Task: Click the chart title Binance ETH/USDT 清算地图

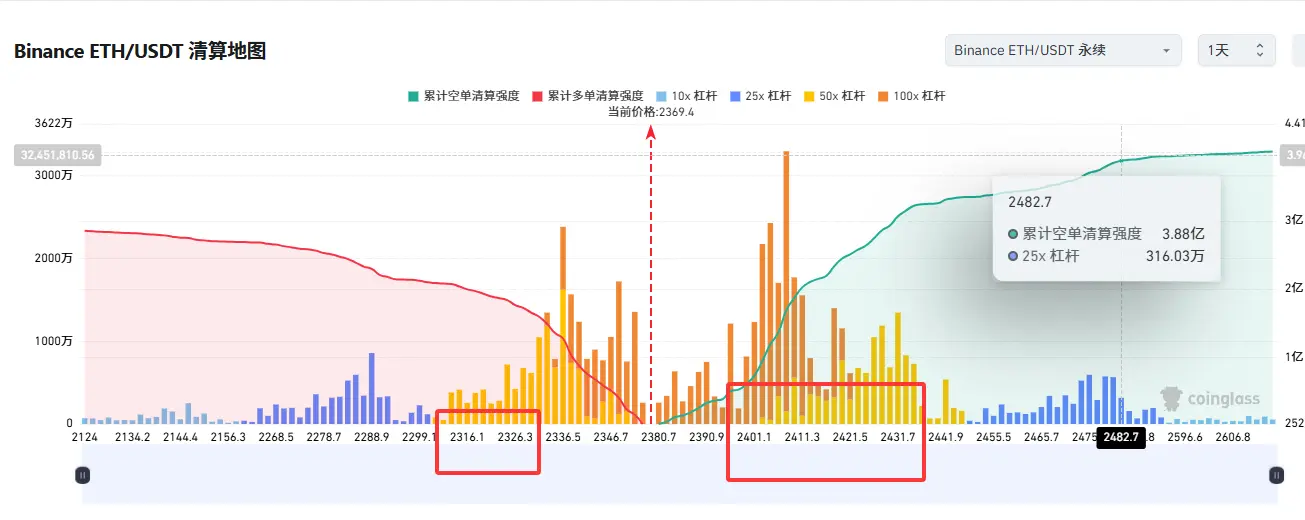Action: coord(140,51)
